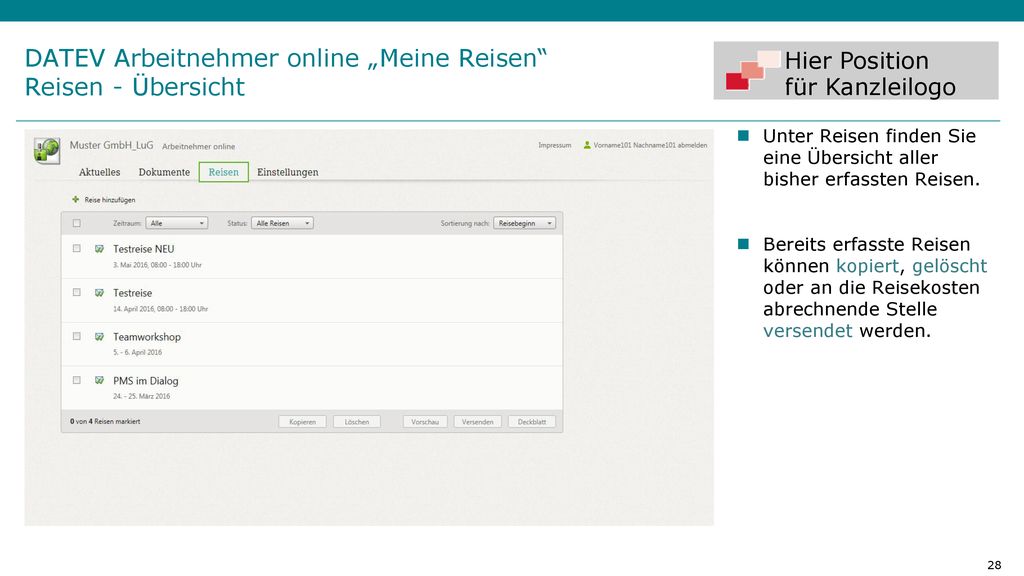Click the slide page number 28
The height and width of the screenshot is (576, 1024).
pyautogui.click(x=994, y=565)
